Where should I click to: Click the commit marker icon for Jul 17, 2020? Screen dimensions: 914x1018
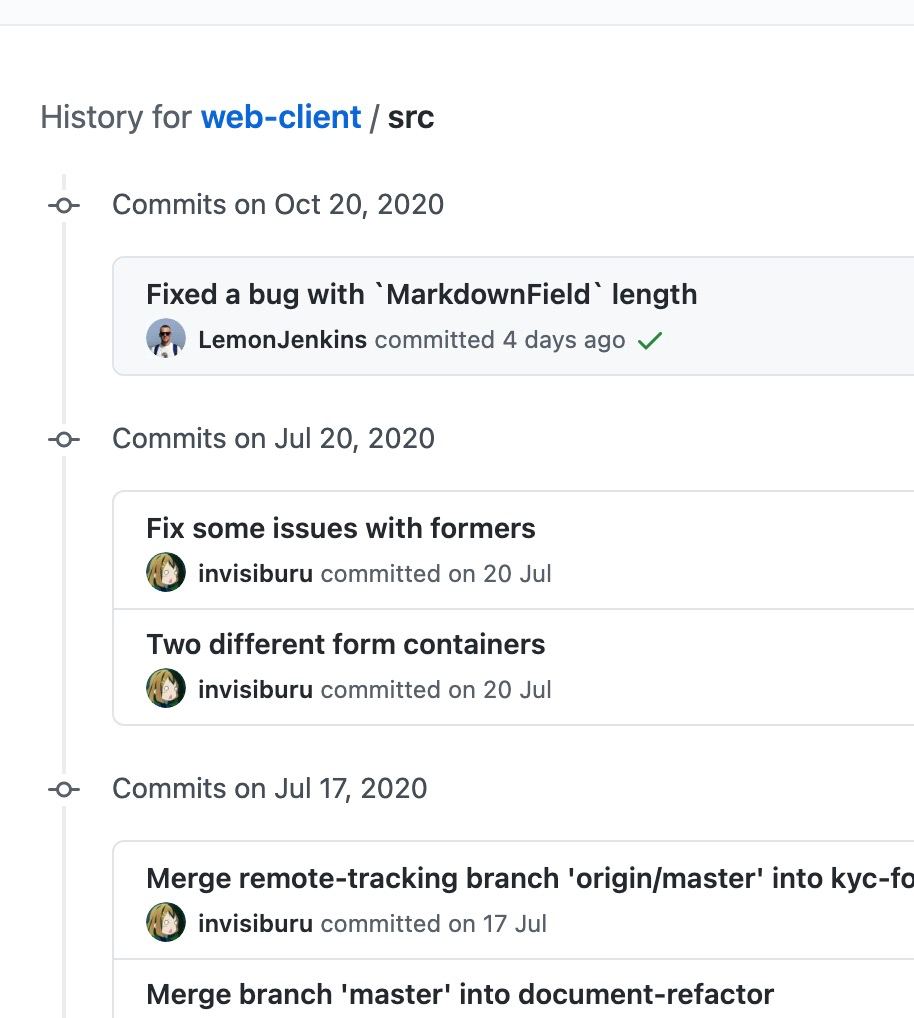[64, 789]
